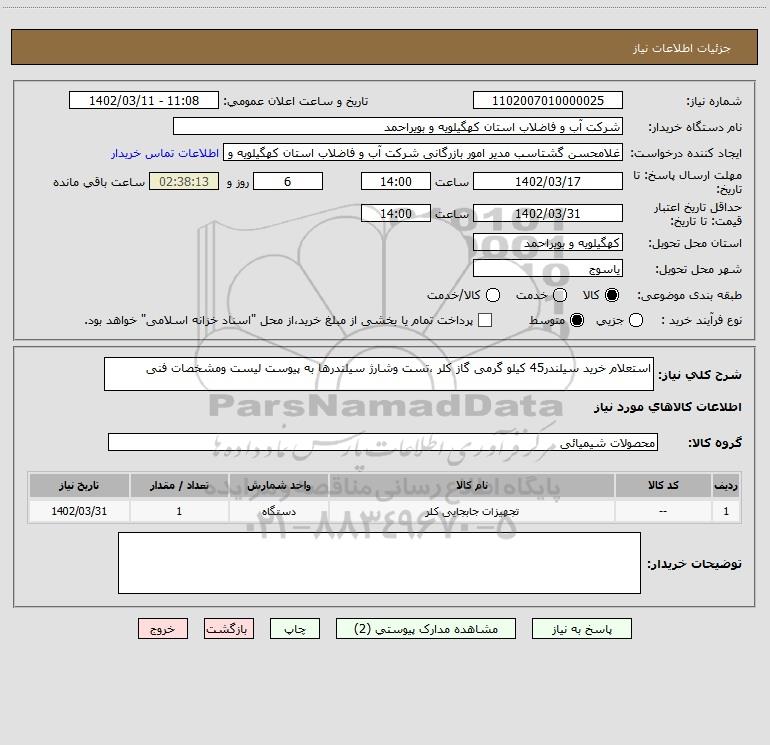The image size is (770, 745).
Task: Click the announcement date field 1402/03/11 - 11:08
Action: tap(144, 100)
